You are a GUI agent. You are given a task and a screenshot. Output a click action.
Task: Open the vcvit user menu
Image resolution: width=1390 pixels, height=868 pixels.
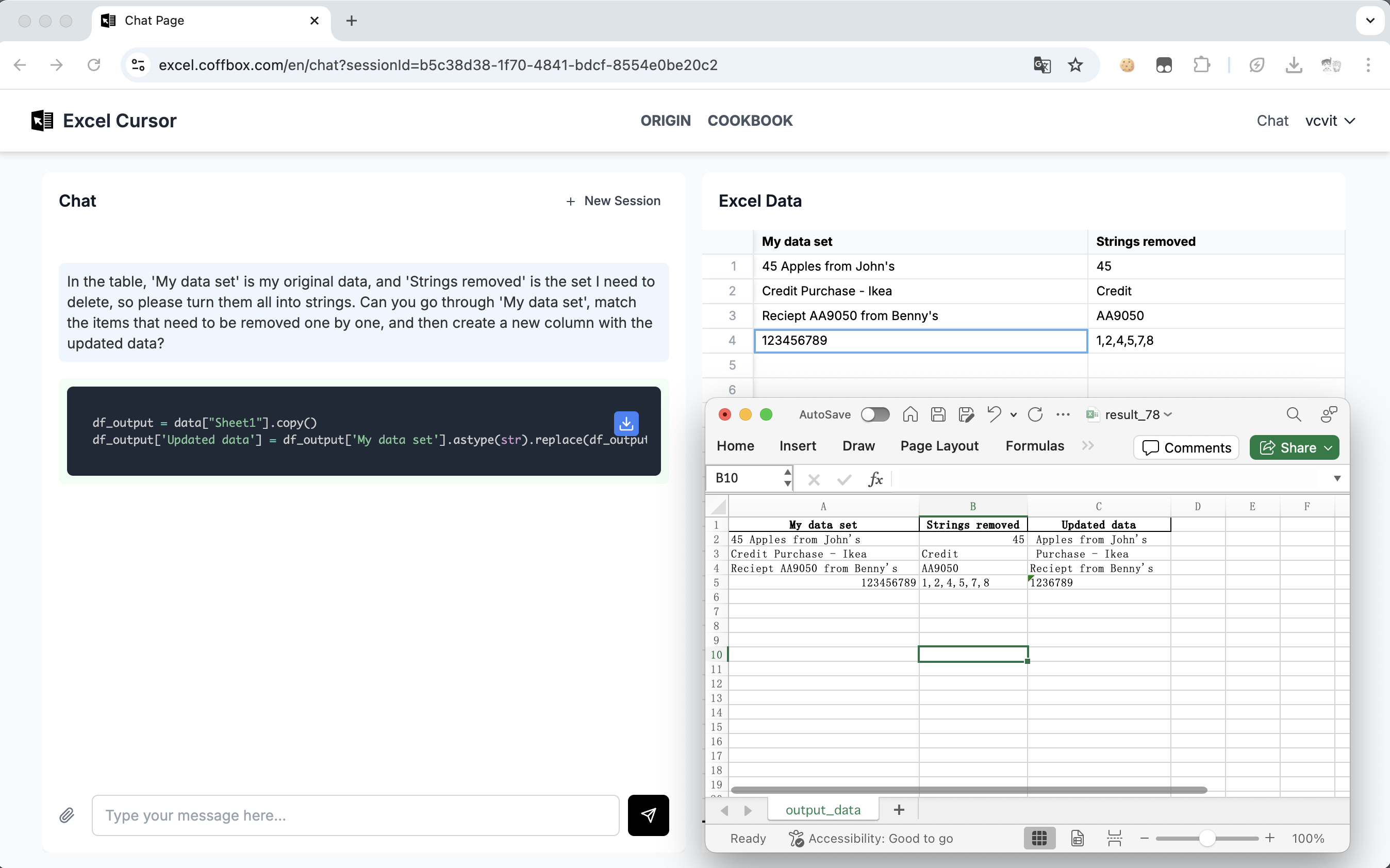1330,121
